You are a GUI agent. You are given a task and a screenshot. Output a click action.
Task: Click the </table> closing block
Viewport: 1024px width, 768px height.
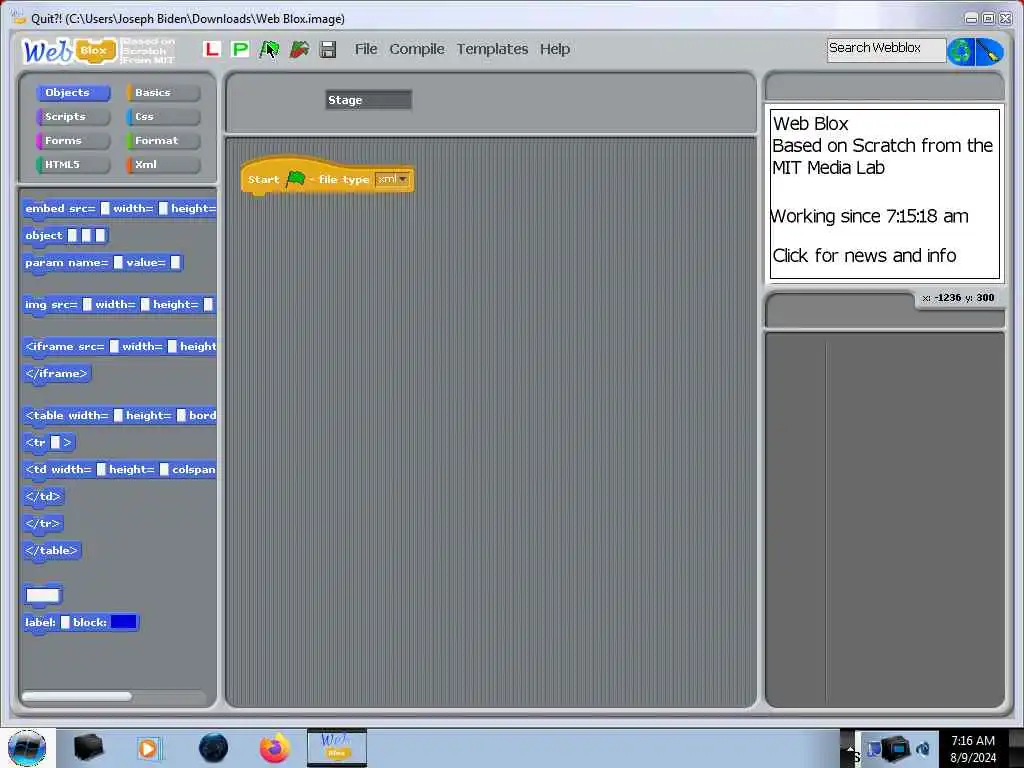[x=52, y=551]
